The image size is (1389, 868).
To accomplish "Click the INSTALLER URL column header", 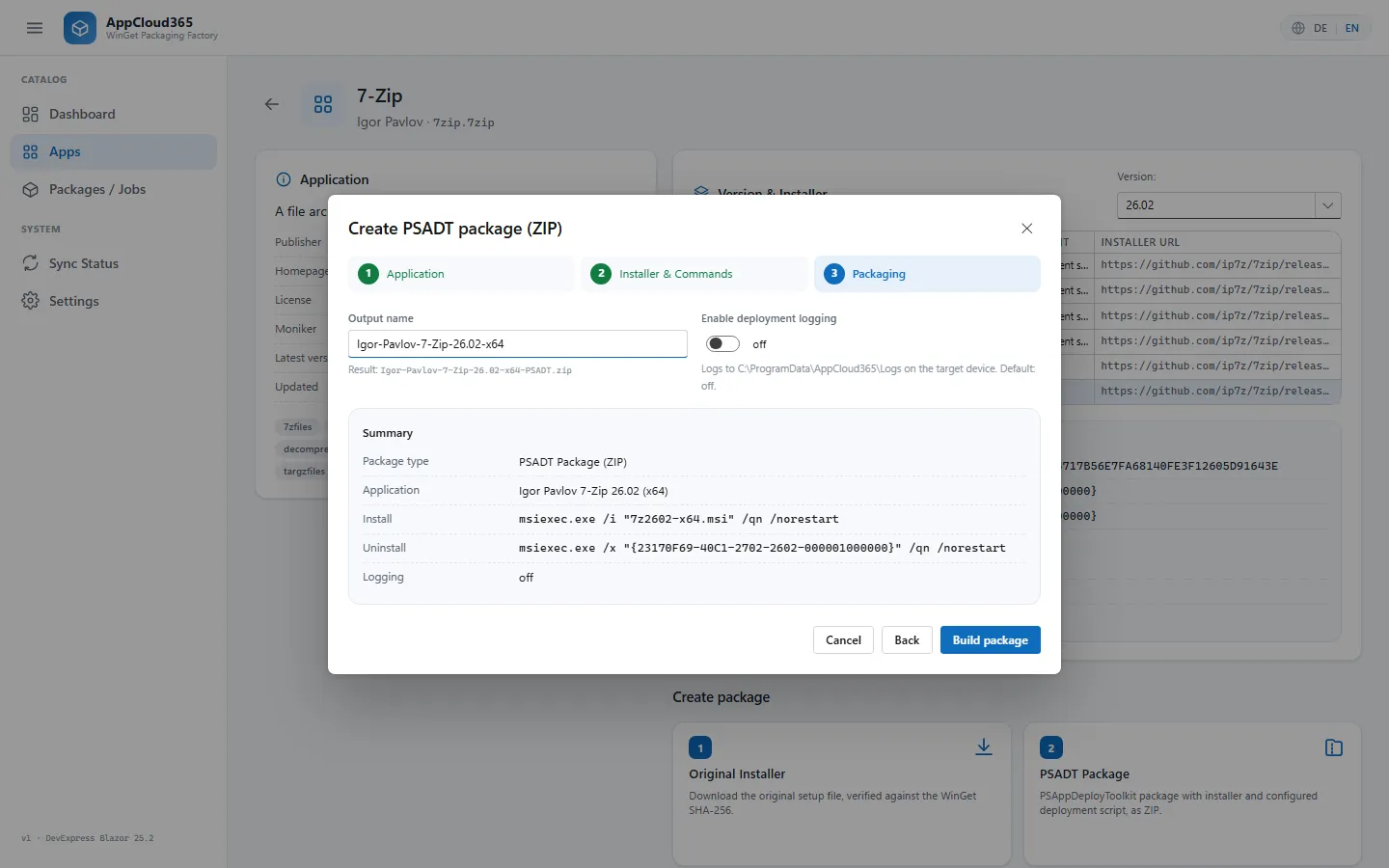I will pos(1140,242).
